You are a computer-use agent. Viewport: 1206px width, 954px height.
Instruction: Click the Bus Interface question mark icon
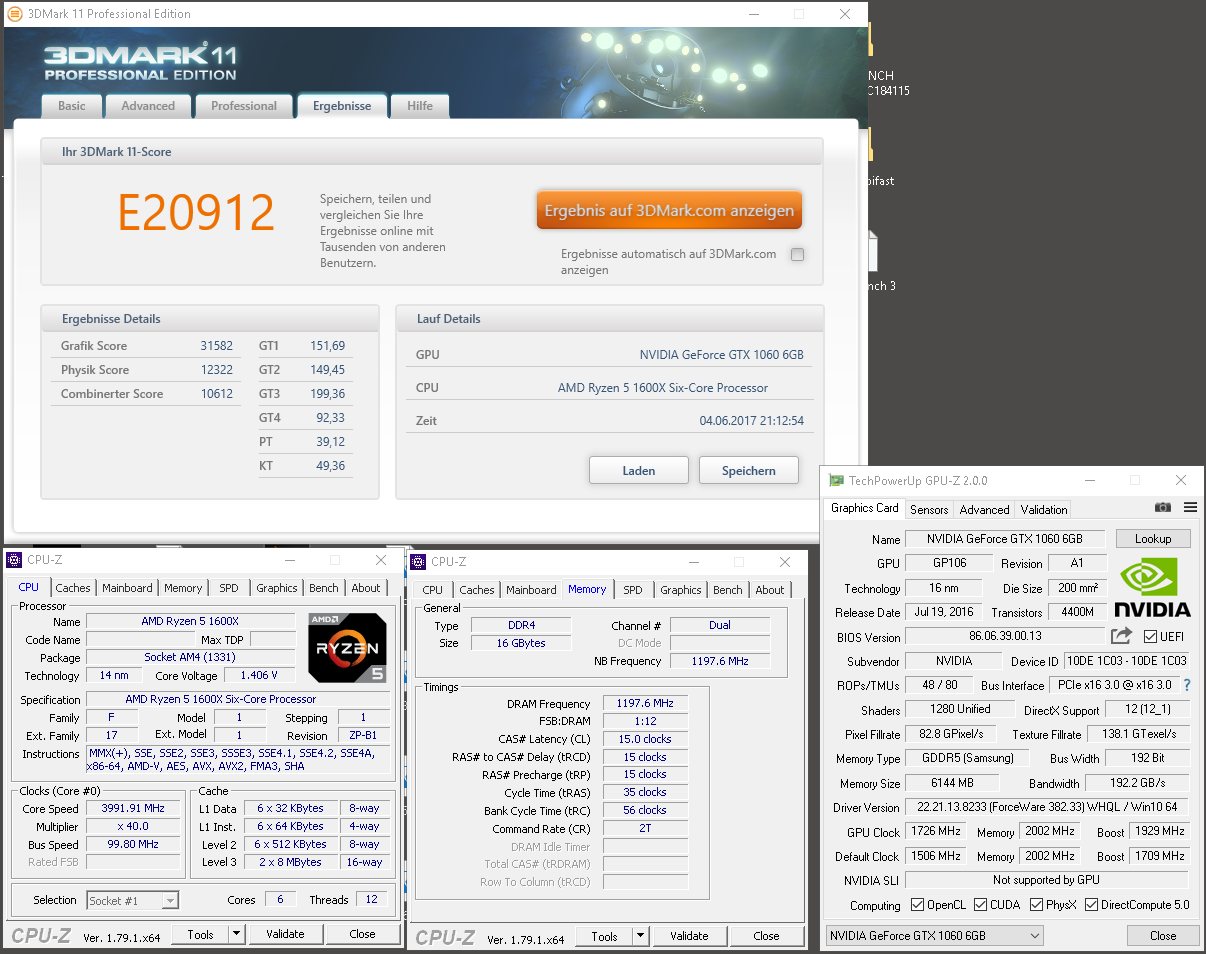[x=1187, y=686]
